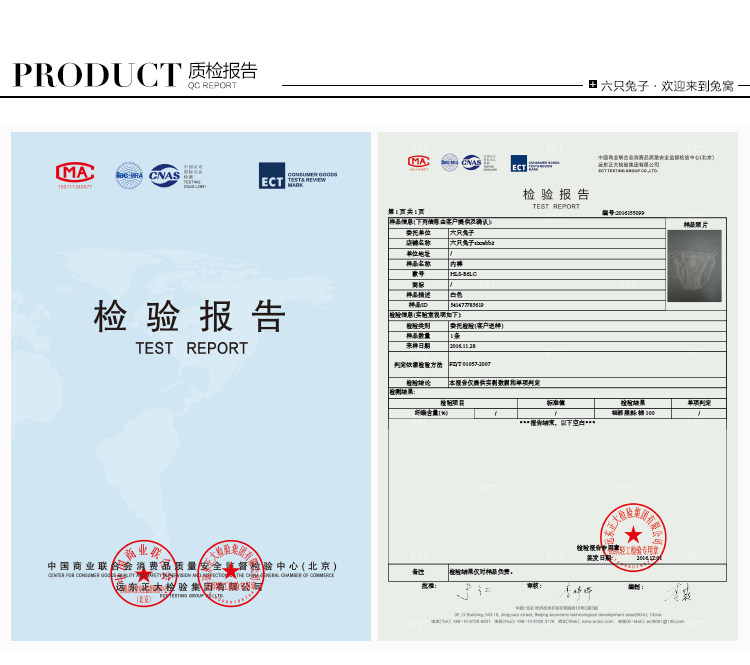The height and width of the screenshot is (665, 750).
Task: Click the blue ECT logo on the report sheet
Action: point(518,163)
